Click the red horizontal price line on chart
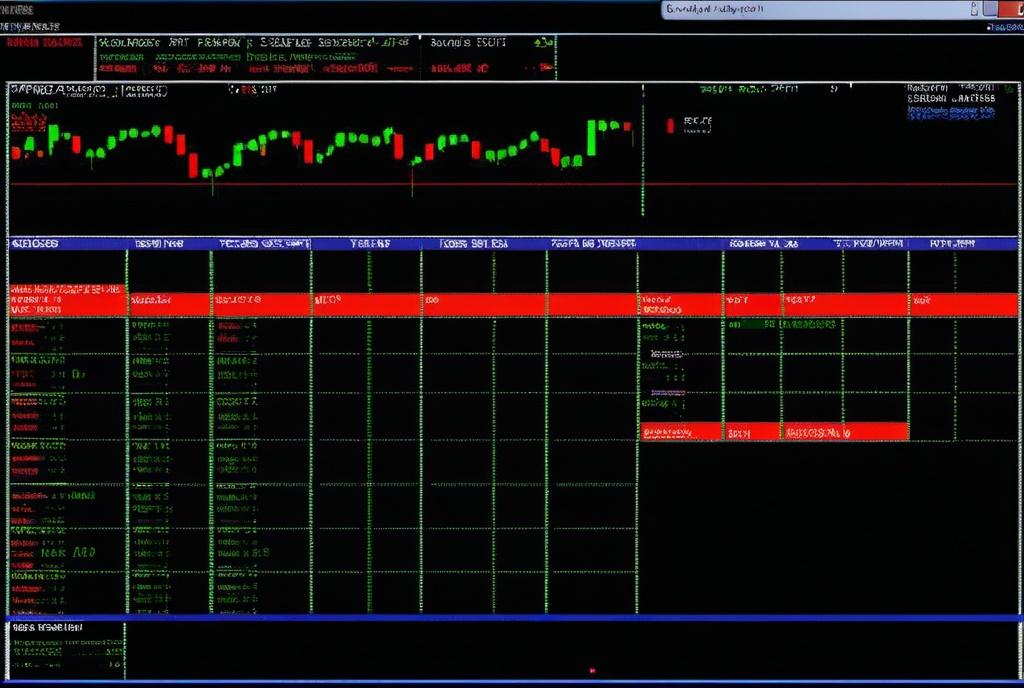Viewport: 1024px width, 688px height. (513, 184)
